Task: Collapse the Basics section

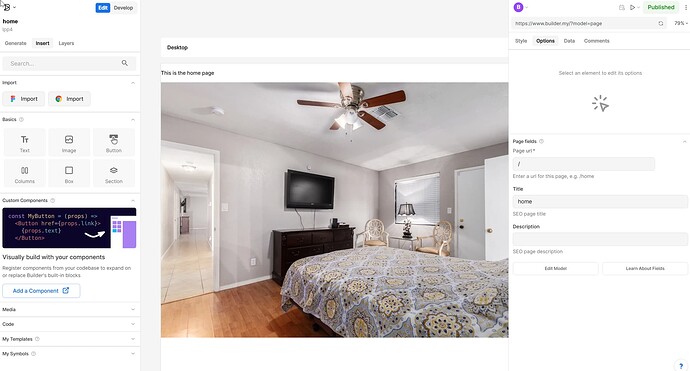Action: 133,120
